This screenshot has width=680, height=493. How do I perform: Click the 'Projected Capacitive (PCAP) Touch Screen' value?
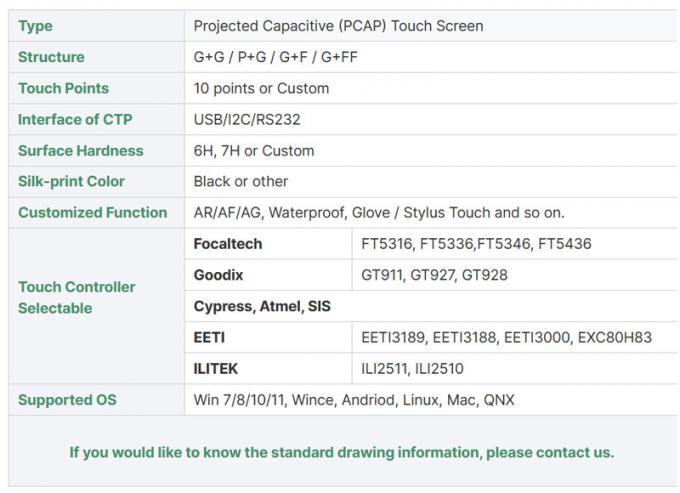click(337, 26)
